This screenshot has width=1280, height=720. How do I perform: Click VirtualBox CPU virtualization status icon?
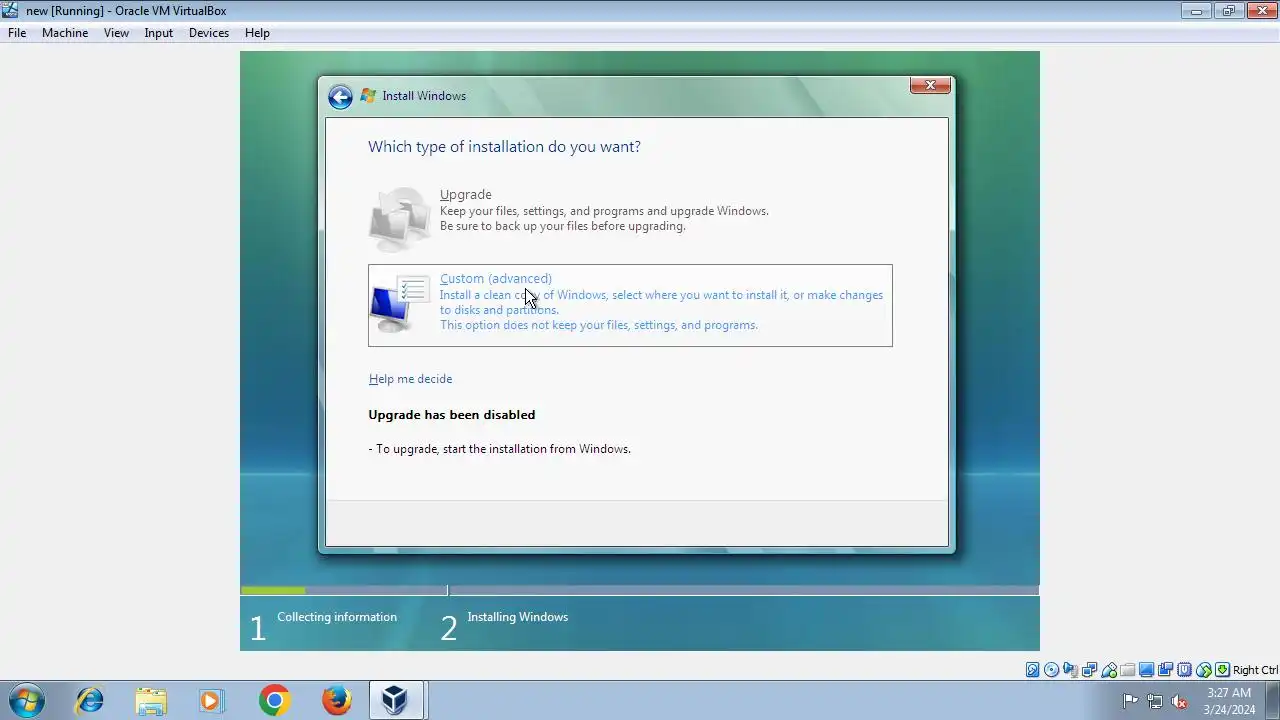coord(1185,670)
